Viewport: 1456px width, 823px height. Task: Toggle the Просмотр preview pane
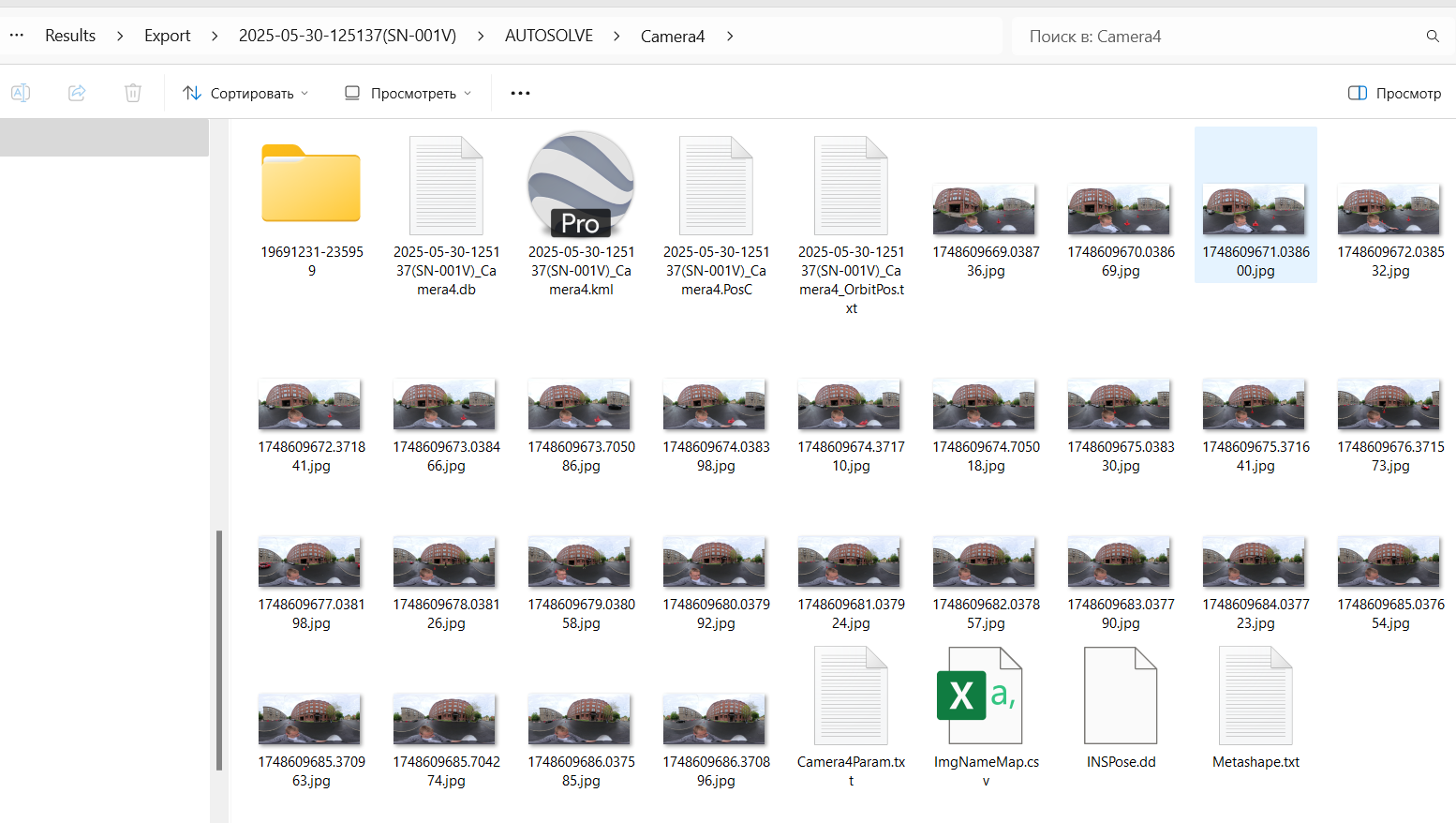[1394, 93]
